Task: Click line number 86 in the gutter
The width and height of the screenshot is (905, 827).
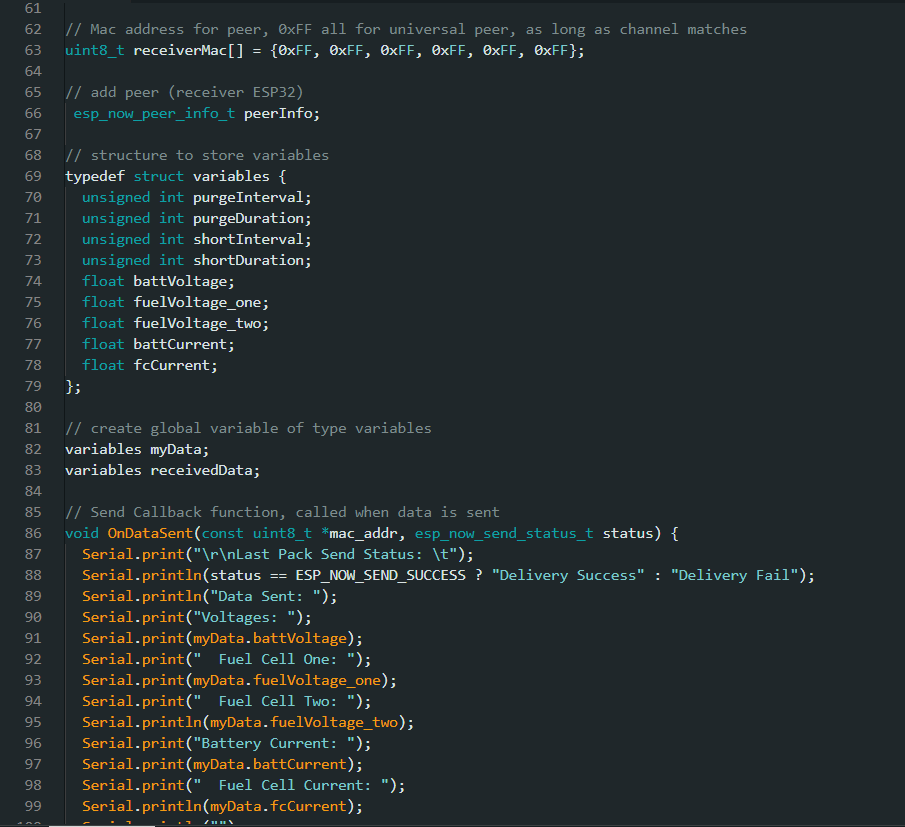Action: pos(33,533)
